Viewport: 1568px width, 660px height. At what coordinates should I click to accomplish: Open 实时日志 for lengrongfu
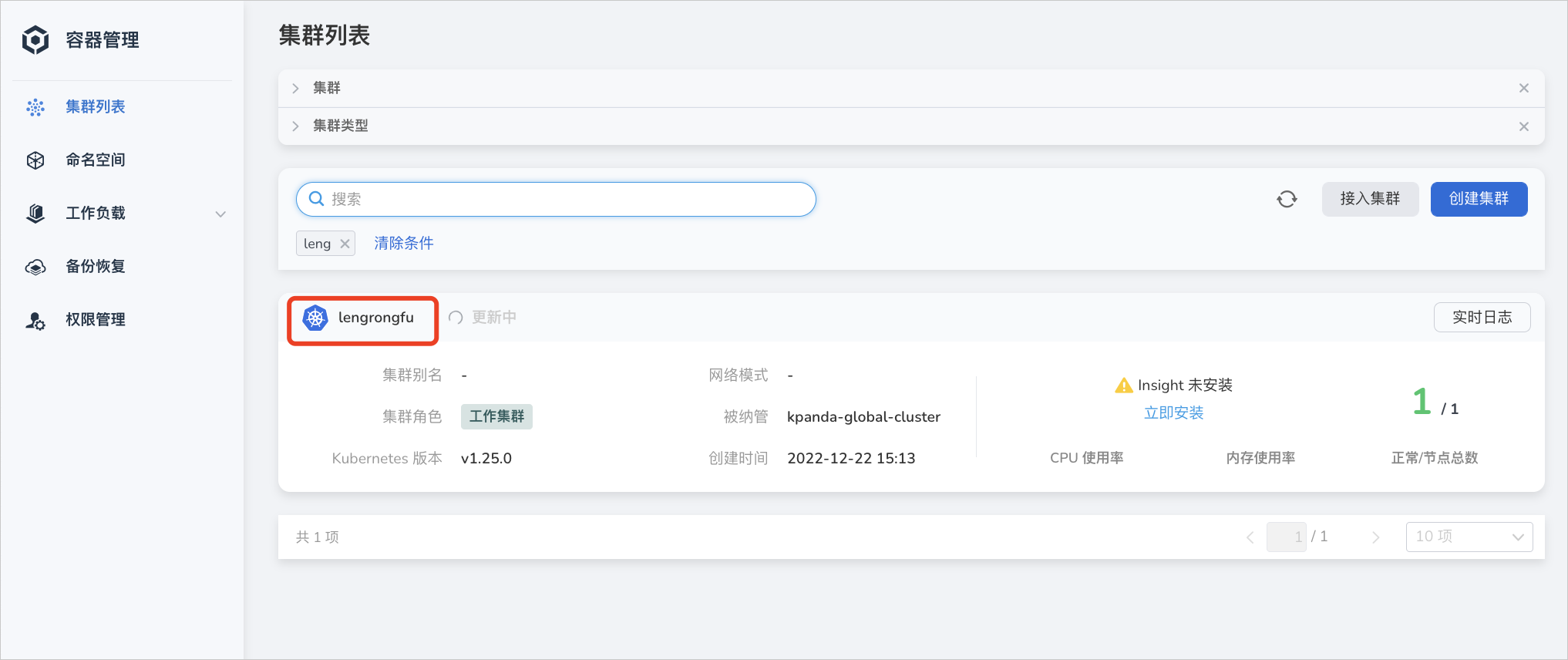(x=1482, y=318)
